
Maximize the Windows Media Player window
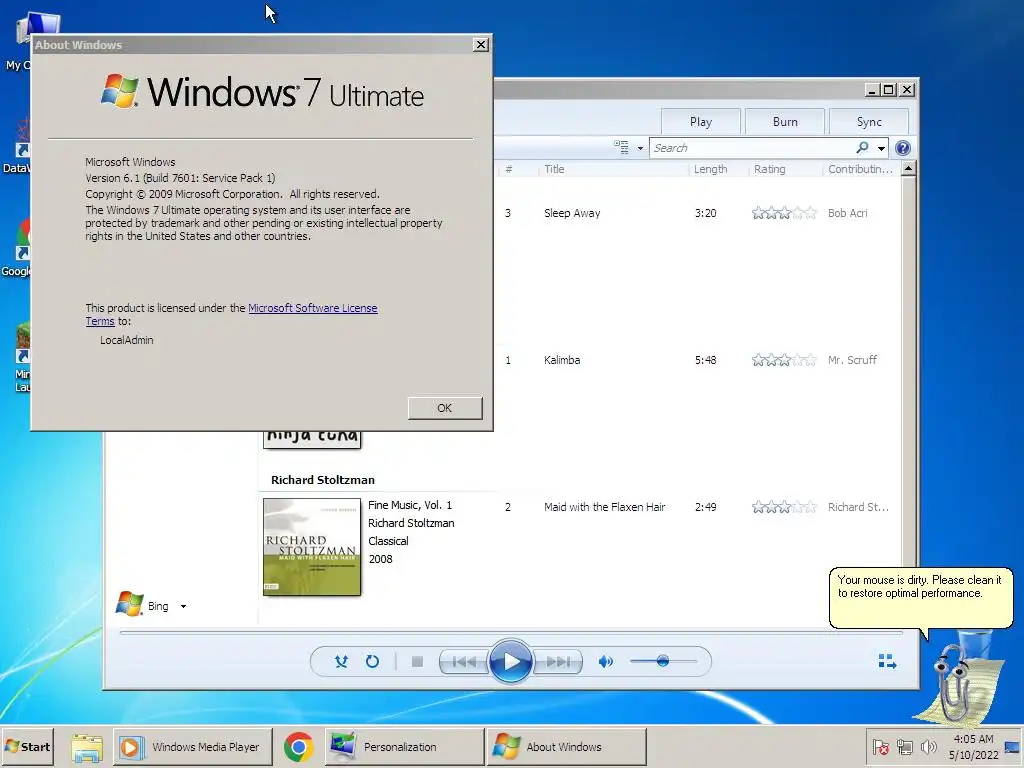pyautogui.click(x=889, y=89)
